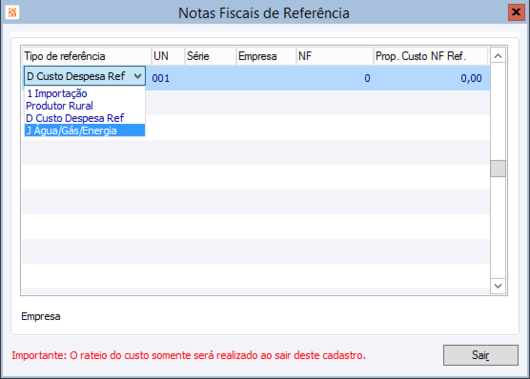Image resolution: width=530 pixels, height=379 pixels.
Task: Click the empty Série cell in first row
Action: point(210,78)
